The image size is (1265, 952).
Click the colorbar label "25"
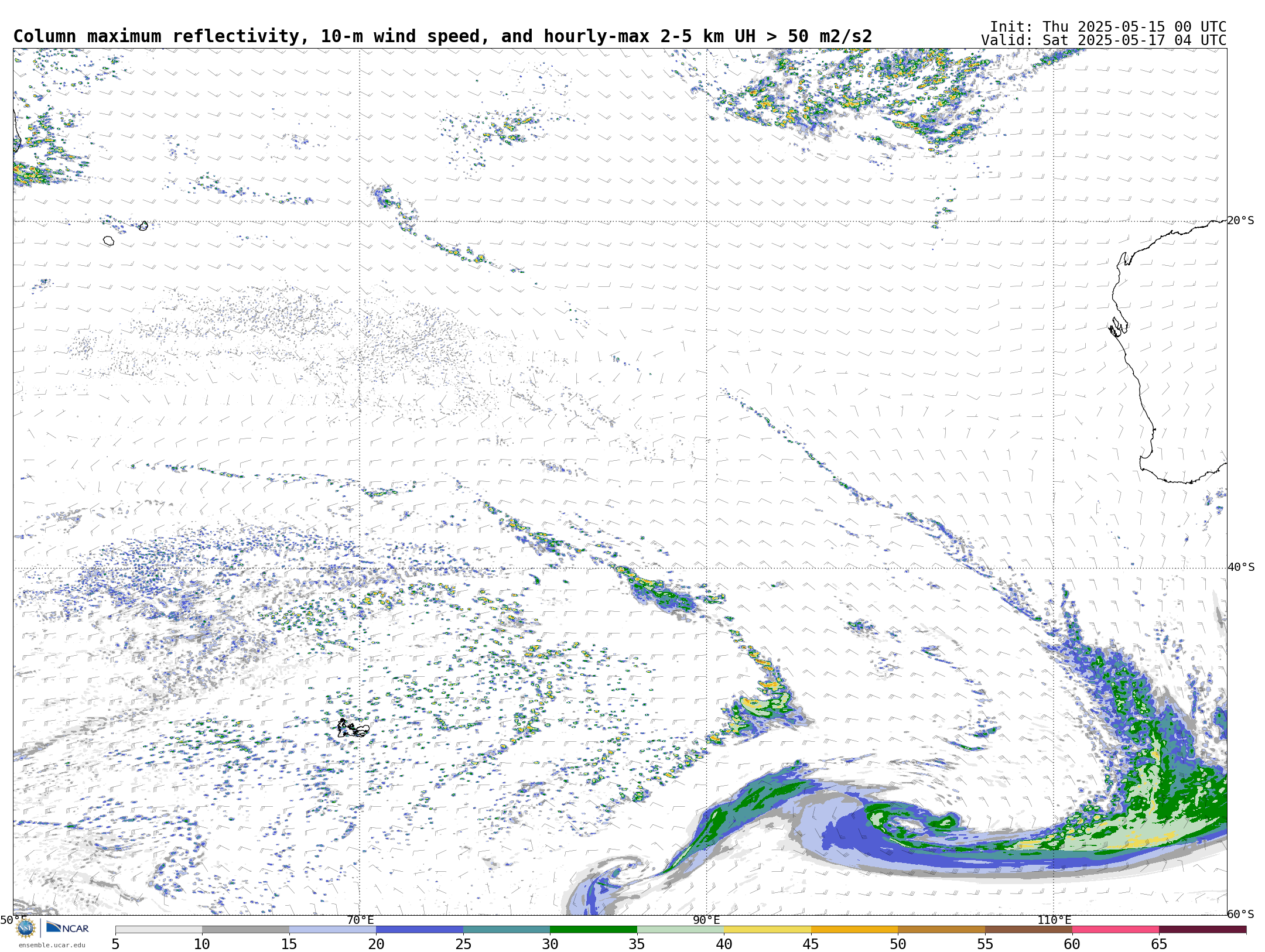[x=463, y=944]
